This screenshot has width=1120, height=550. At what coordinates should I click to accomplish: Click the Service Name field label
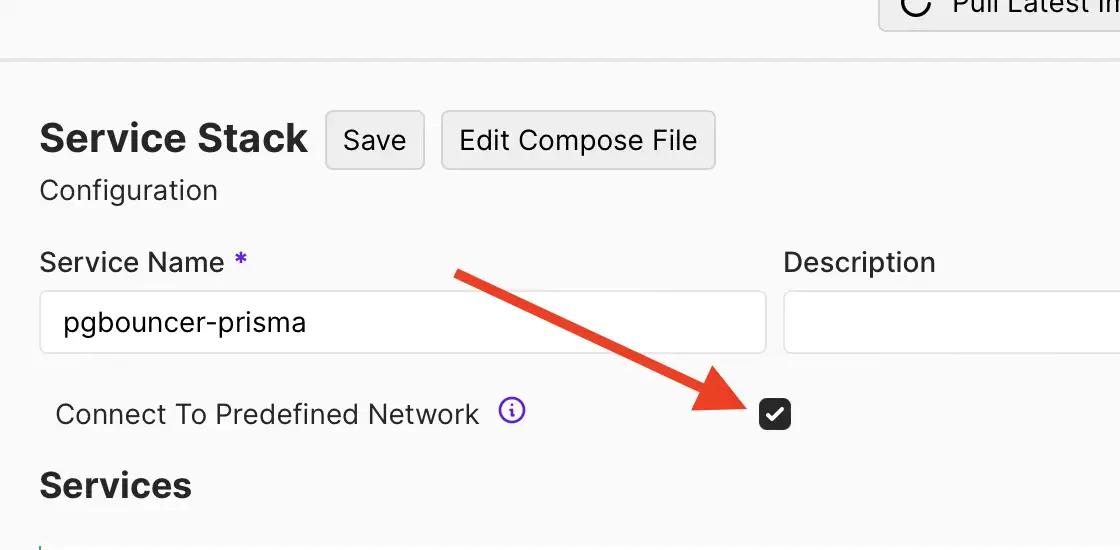(132, 262)
